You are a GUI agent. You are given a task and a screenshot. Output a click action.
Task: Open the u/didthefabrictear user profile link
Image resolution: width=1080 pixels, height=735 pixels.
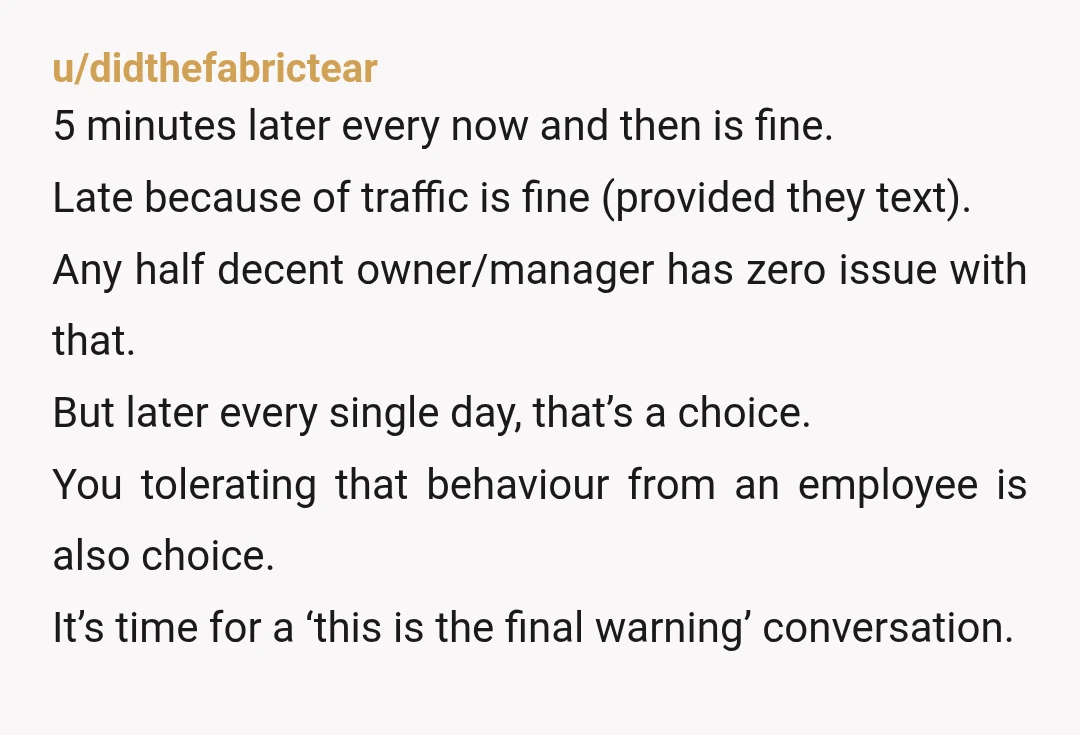click(x=215, y=68)
